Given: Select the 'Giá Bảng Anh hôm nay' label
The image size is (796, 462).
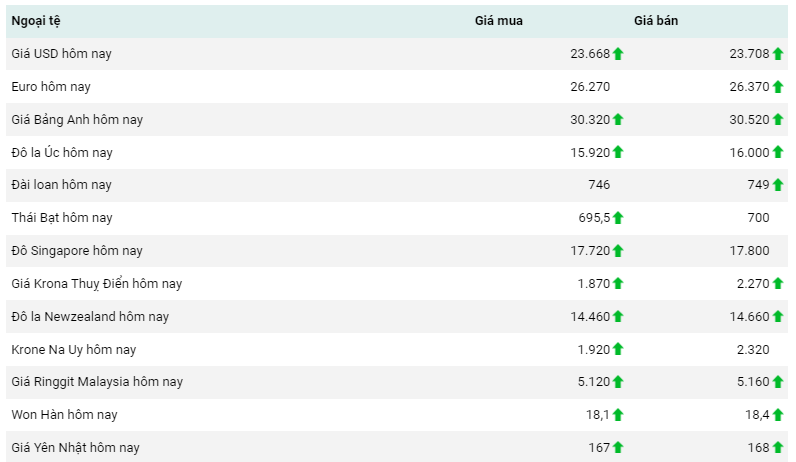Looking at the screenshot, I should (77, 120).
